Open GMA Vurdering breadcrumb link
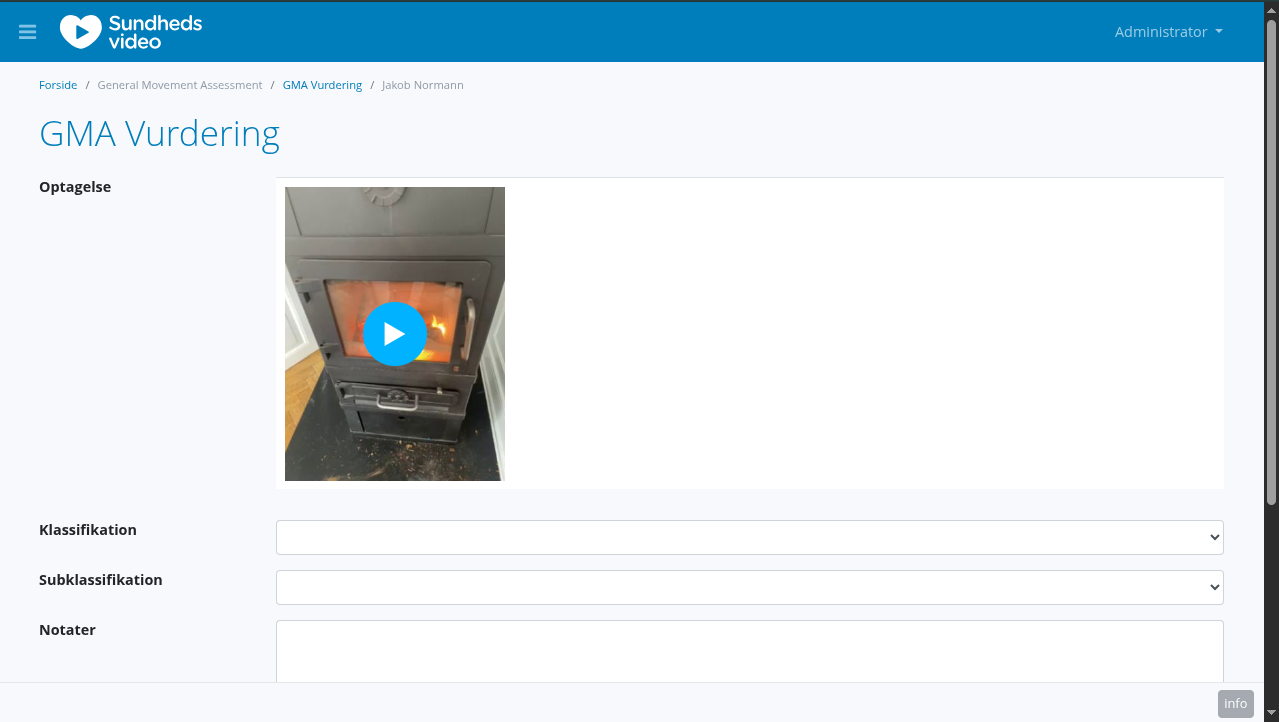Screen dimensions: 1279x722 322,85
